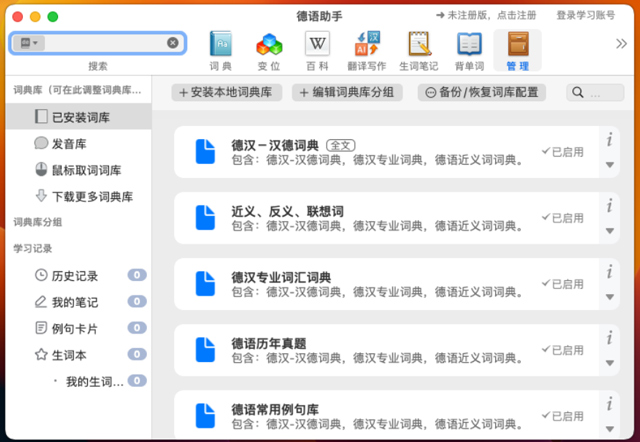Image resolution: width=640 pixels, height=442 pixels.
Task: Open 下载更多词典库 in the sidebar
Action: tap(79, 196)
